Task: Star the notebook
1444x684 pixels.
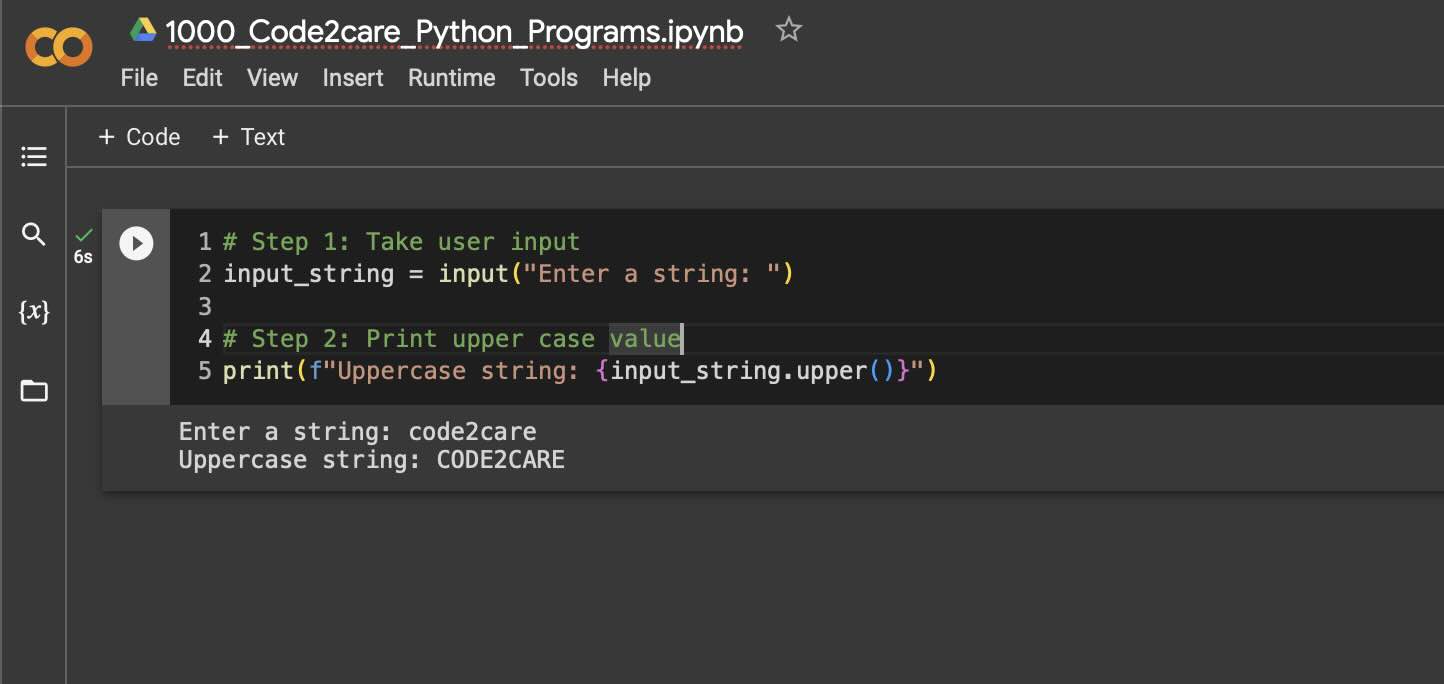Action: (x=788, y=29)
